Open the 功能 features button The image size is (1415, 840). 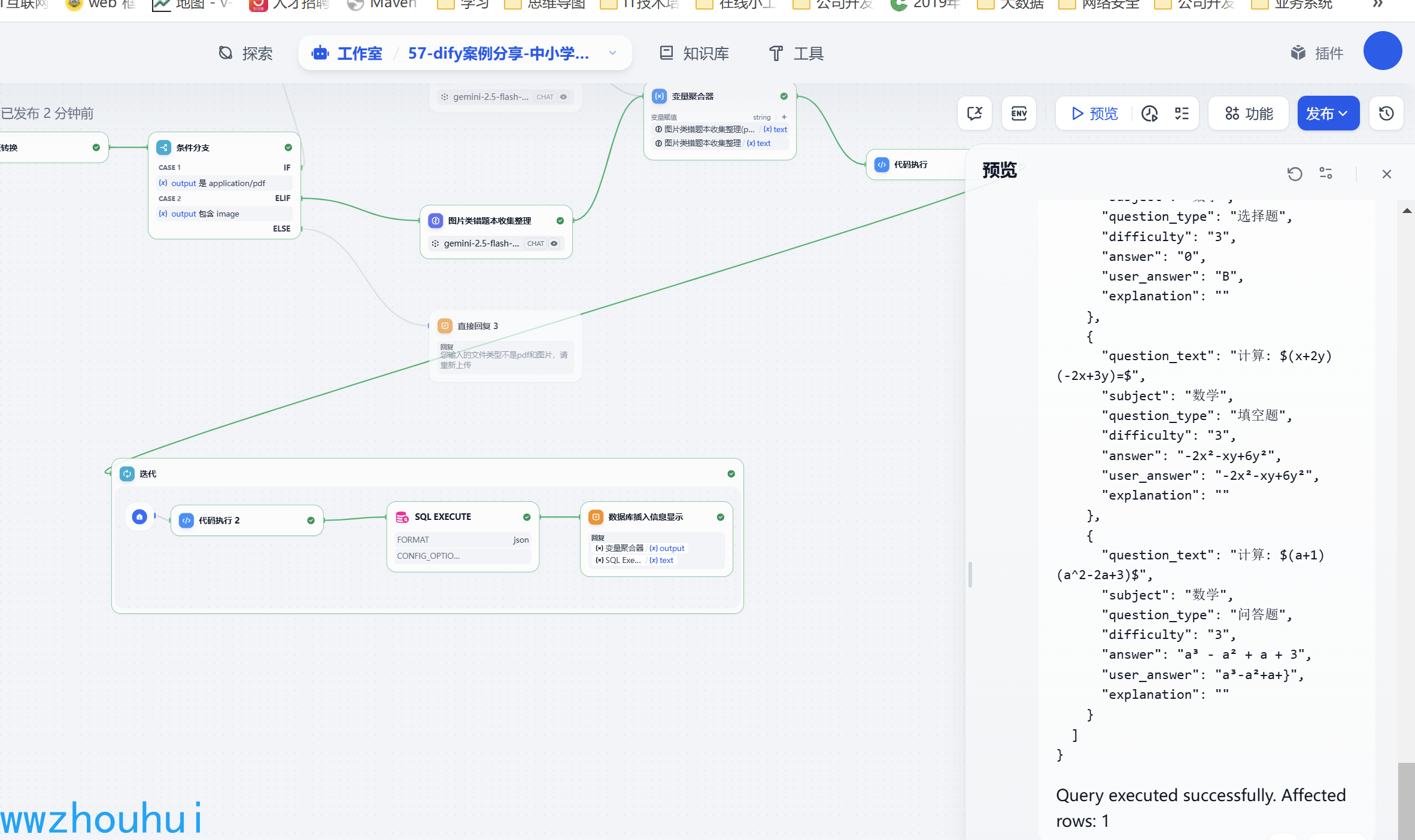[1249, 113]
